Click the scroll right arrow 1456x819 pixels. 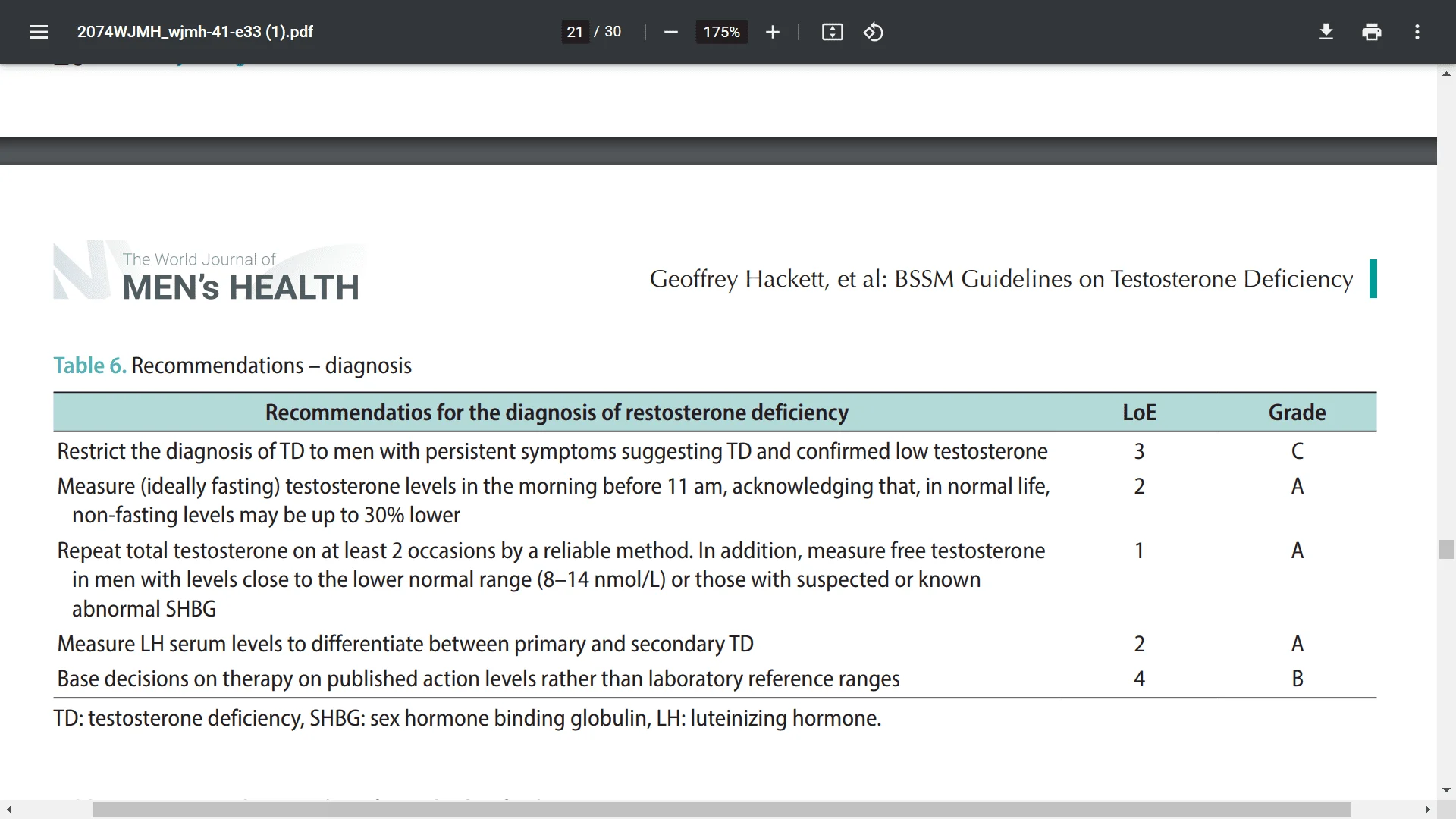click(1427, 810)
